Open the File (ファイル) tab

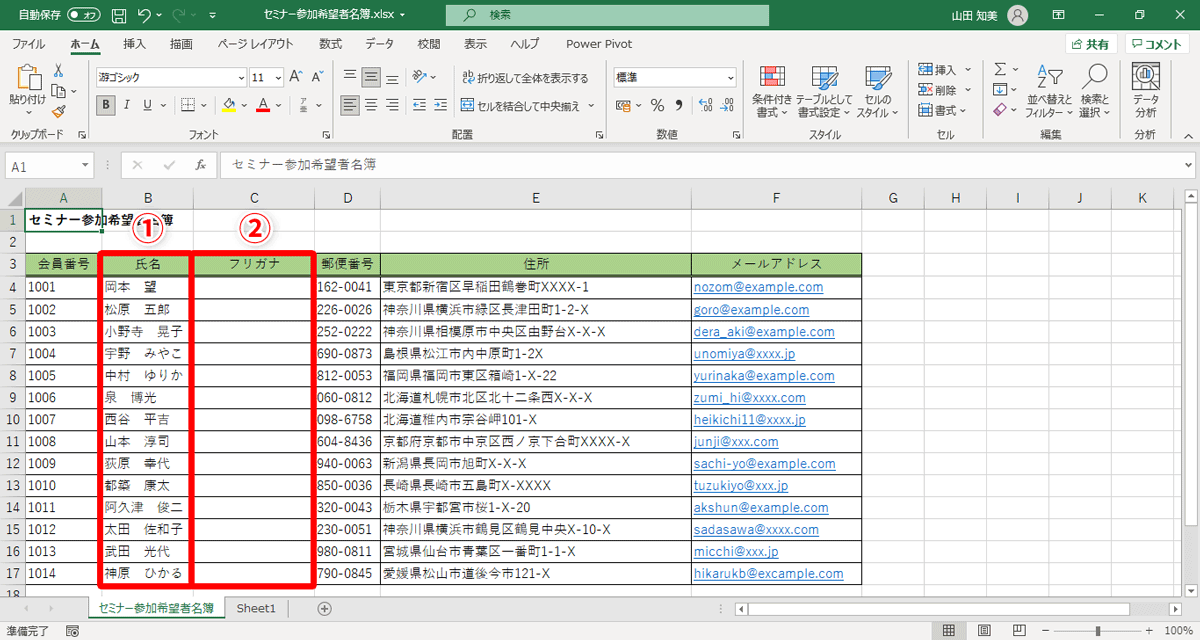(x=28, y=44)
